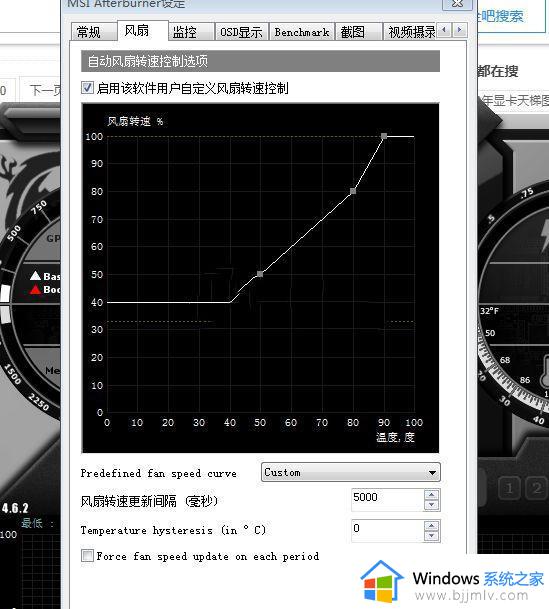The width and height of the screenshot is (549, 609).
Task: Decrease the 风扇转速更新间隔 value with down arrow
Action: coord(432,505)
